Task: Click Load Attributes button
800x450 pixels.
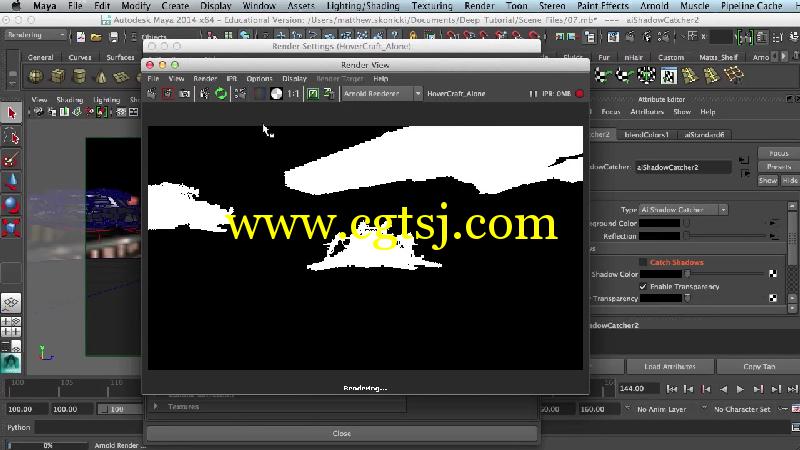Action: click(x=669, y=366)
